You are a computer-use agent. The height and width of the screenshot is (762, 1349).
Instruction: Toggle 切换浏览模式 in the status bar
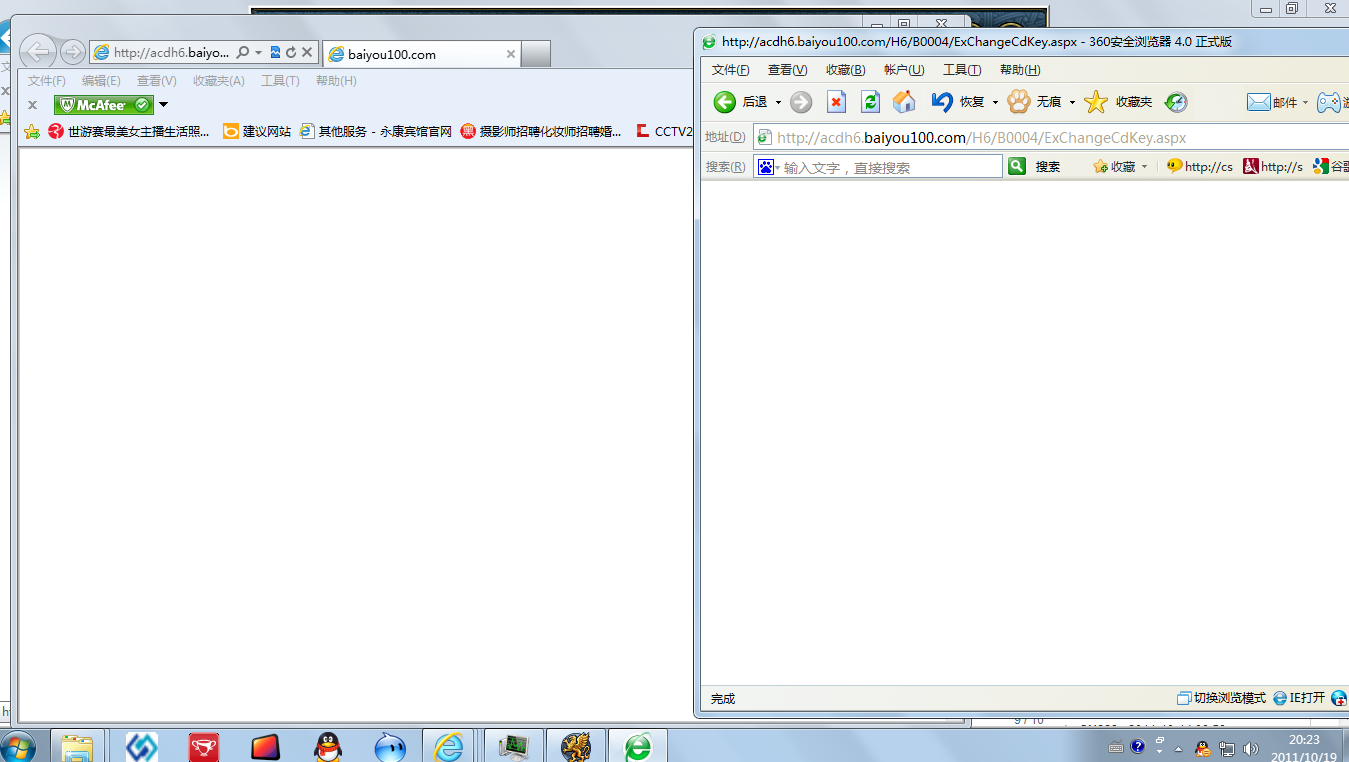point(1221,698)
